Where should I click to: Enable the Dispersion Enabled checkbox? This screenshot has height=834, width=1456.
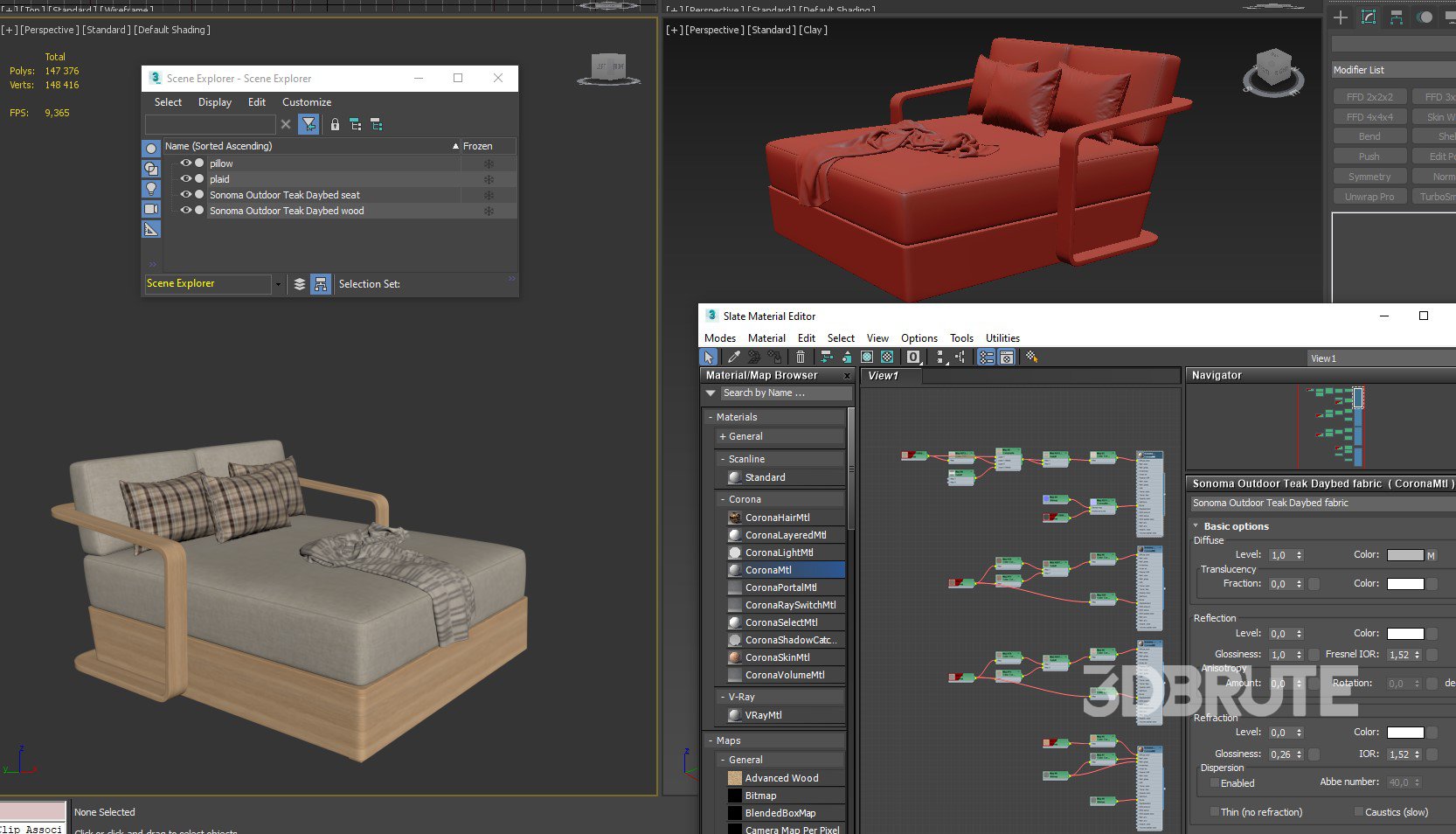point(1215,783)
